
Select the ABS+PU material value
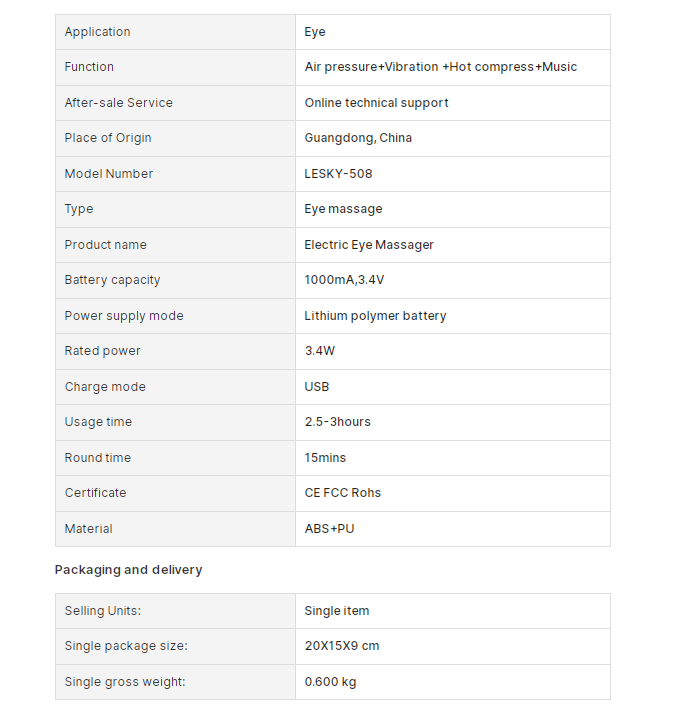pyautogui.click(x=330, y=529)
